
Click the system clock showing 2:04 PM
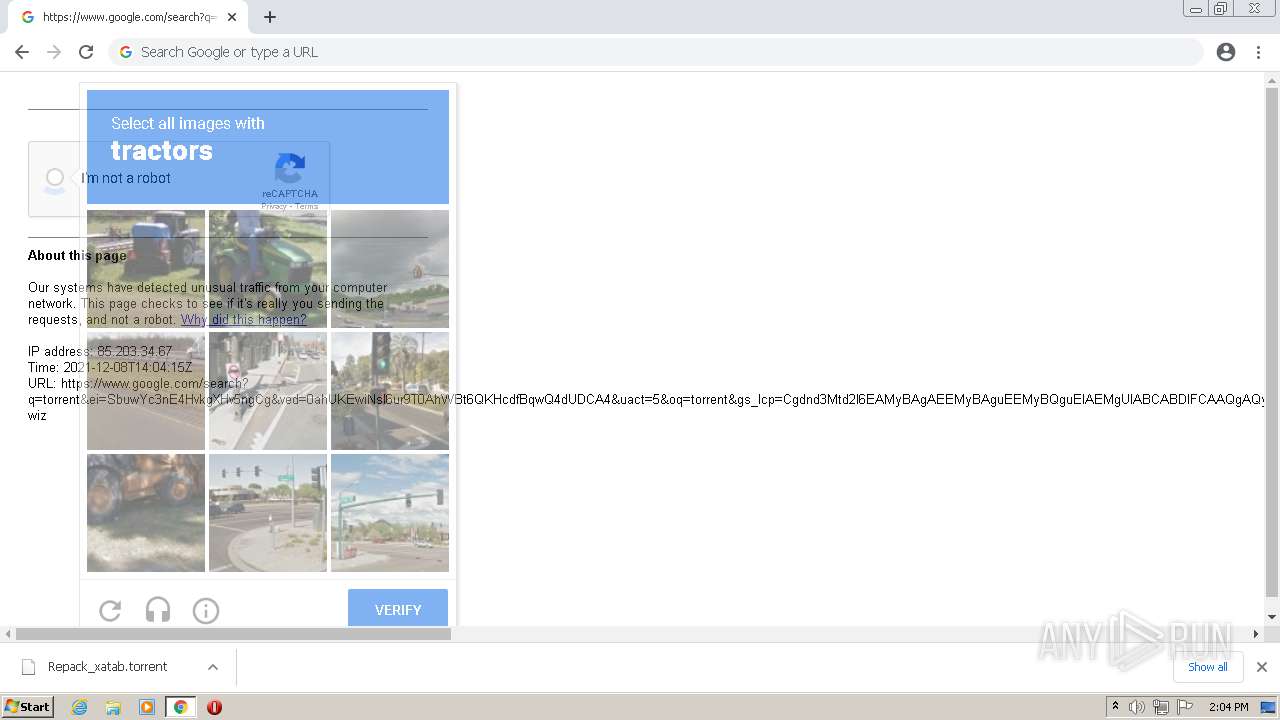click(1228, 707)
